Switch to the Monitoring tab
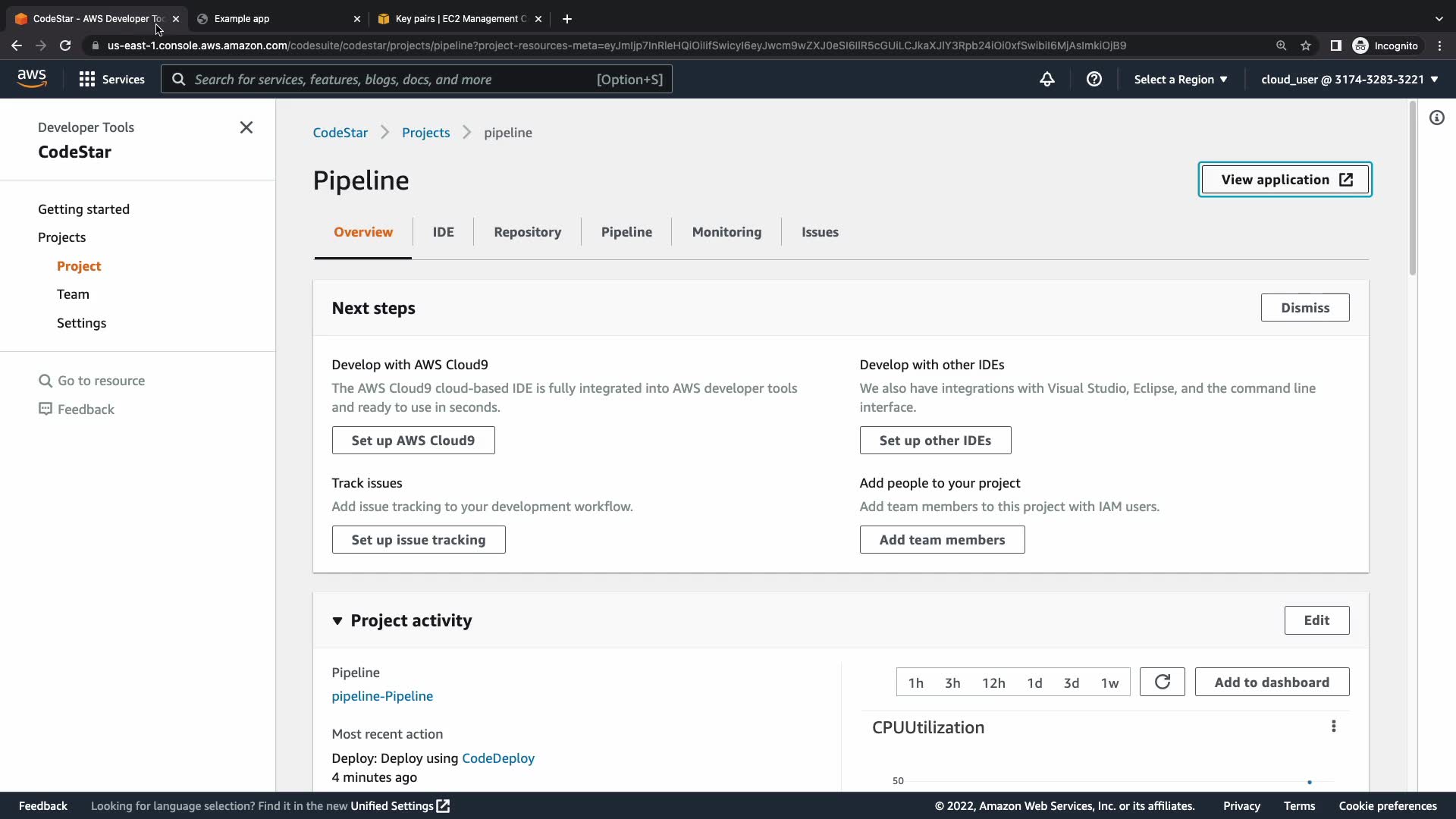This screenshot has height=819, width=1456. 726,232
